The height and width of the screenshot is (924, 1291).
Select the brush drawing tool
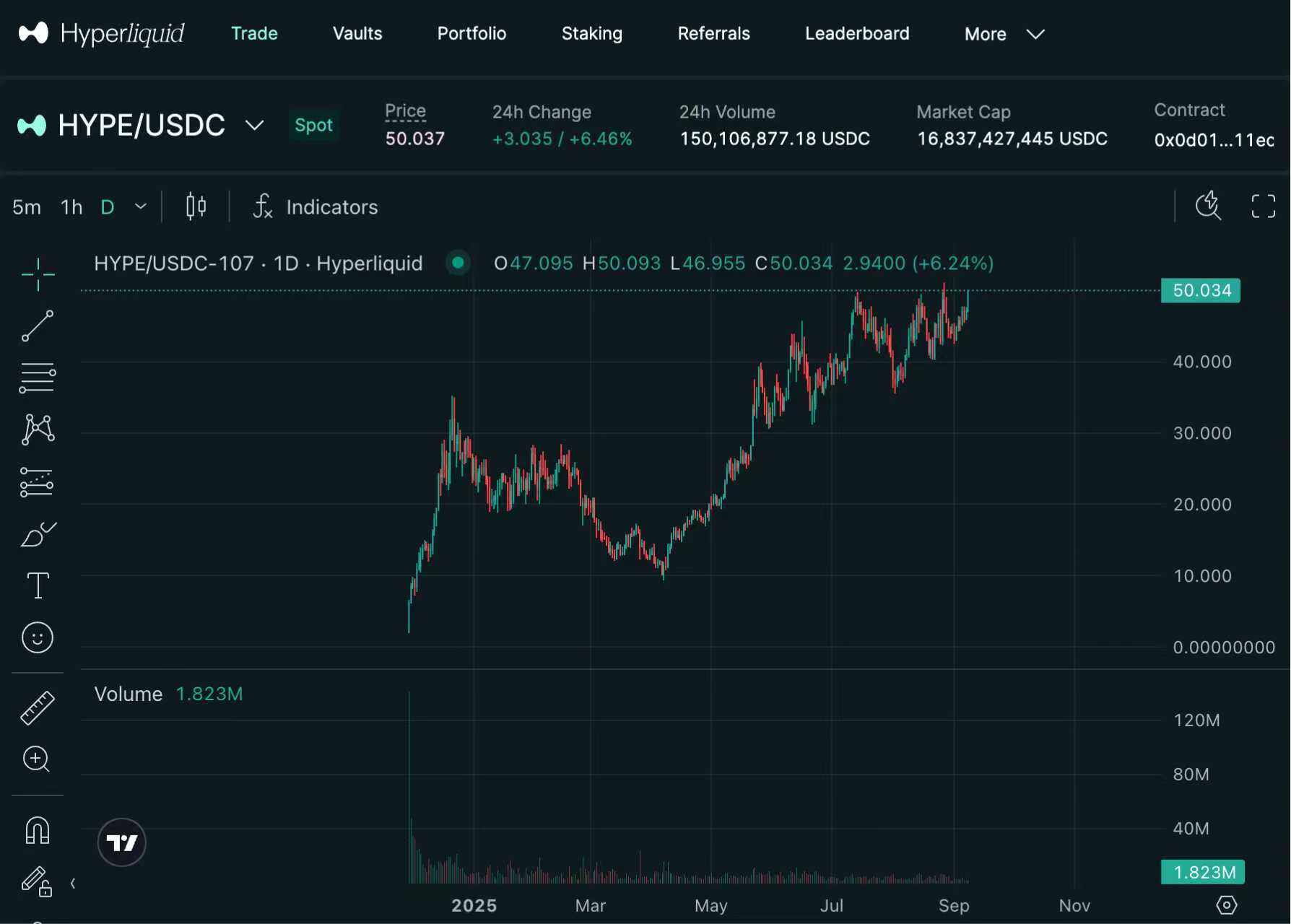[38, 534]
